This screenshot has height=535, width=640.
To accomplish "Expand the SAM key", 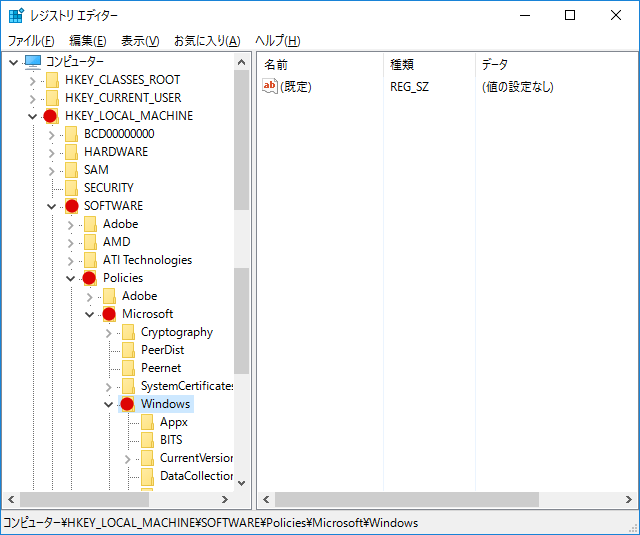I will [51, 171].
